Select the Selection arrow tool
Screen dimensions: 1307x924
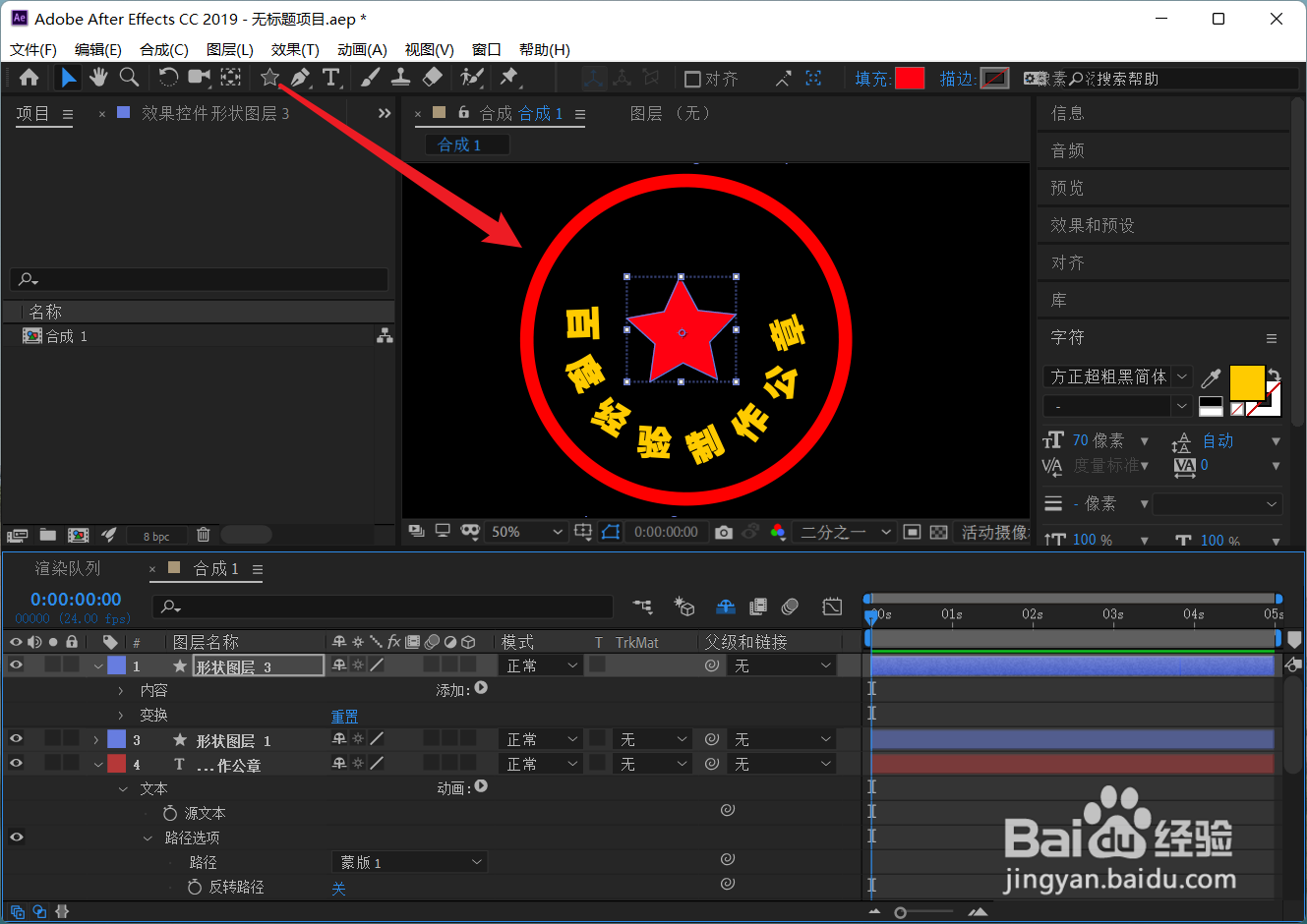[x=69, y=78]
